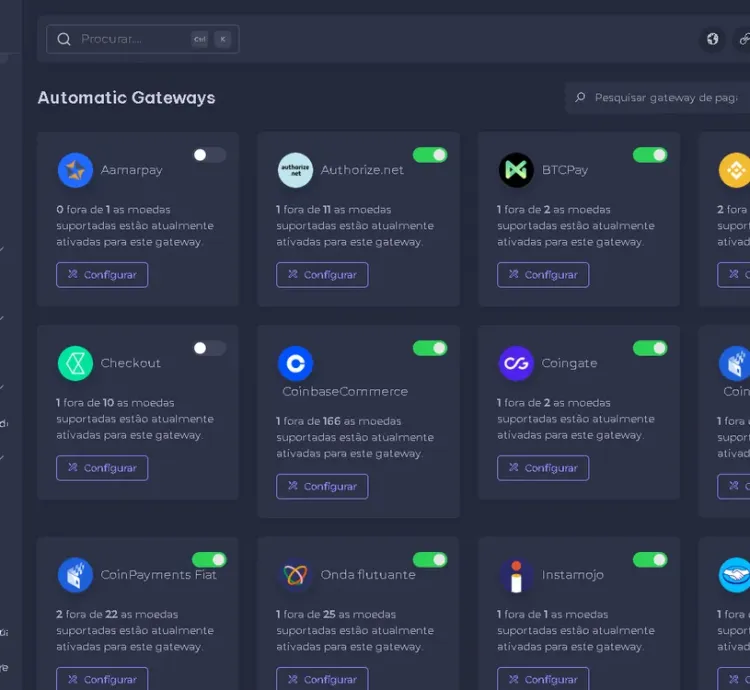Disable the Coingate gateway toggle

coord(650,348)
